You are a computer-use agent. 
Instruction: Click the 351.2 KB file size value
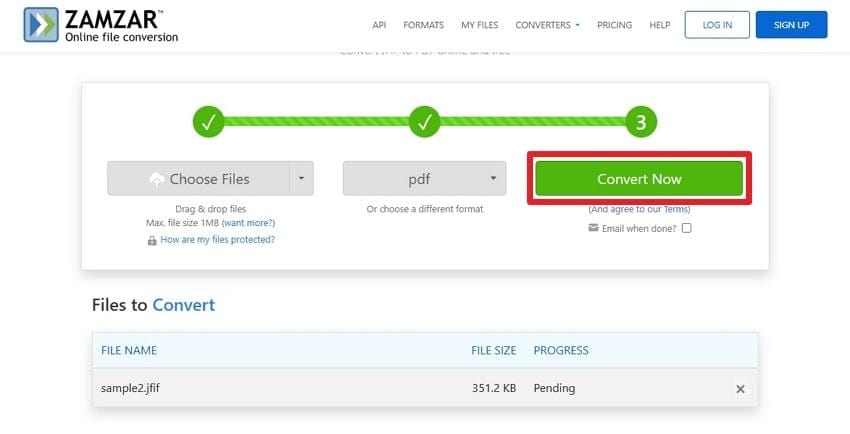pos(494,388)
